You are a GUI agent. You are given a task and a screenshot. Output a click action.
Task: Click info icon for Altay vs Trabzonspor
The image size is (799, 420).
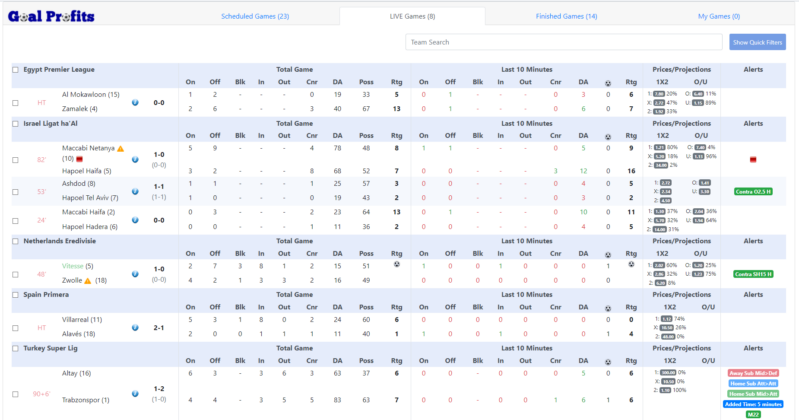tap(135, 393)
